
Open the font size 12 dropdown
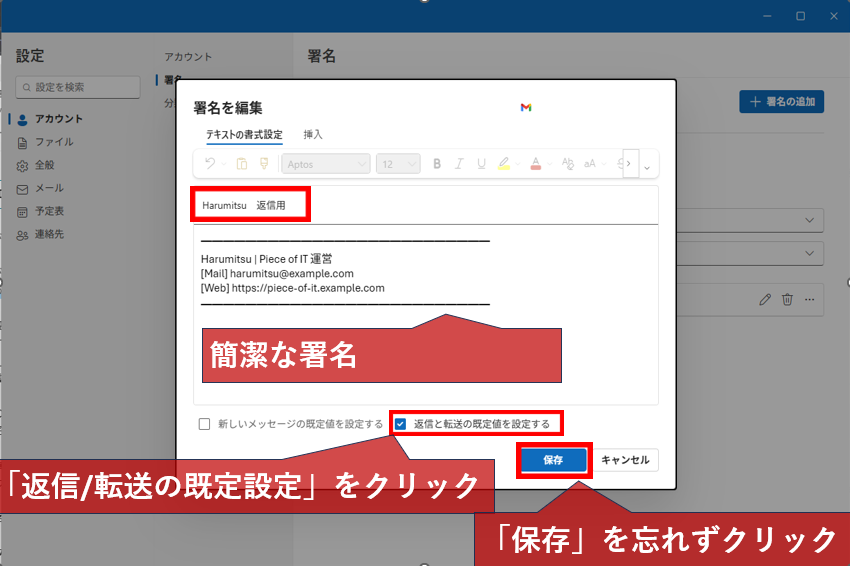[x=397, y=164]
